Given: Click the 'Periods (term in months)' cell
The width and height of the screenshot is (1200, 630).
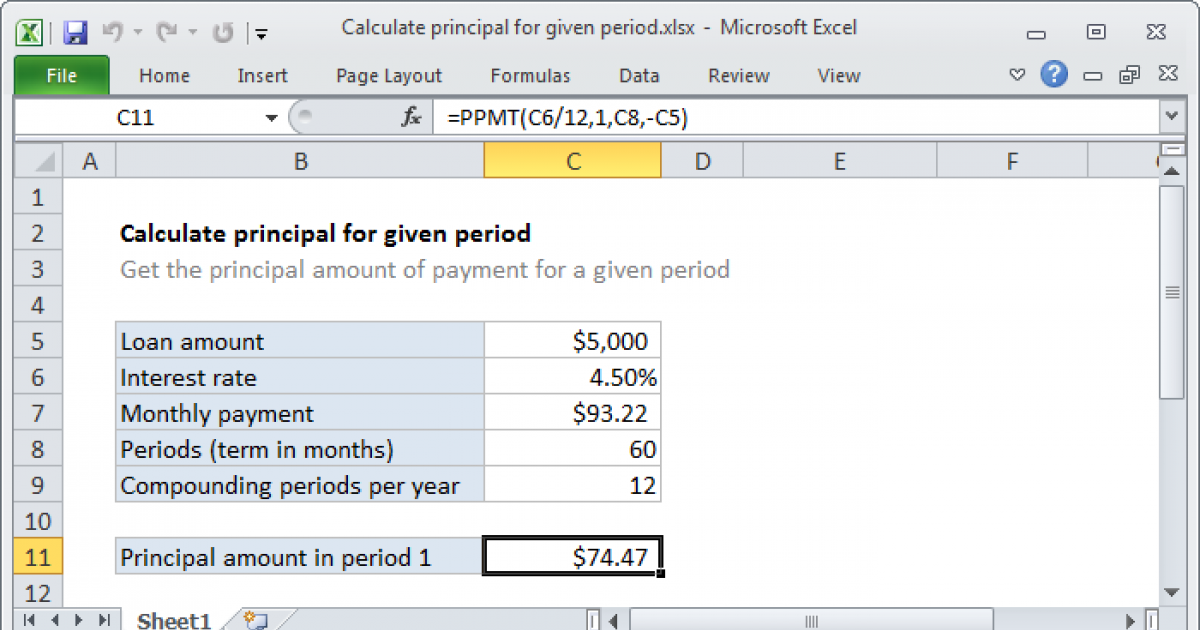Looking at the screenshot, I should [300, 449].
